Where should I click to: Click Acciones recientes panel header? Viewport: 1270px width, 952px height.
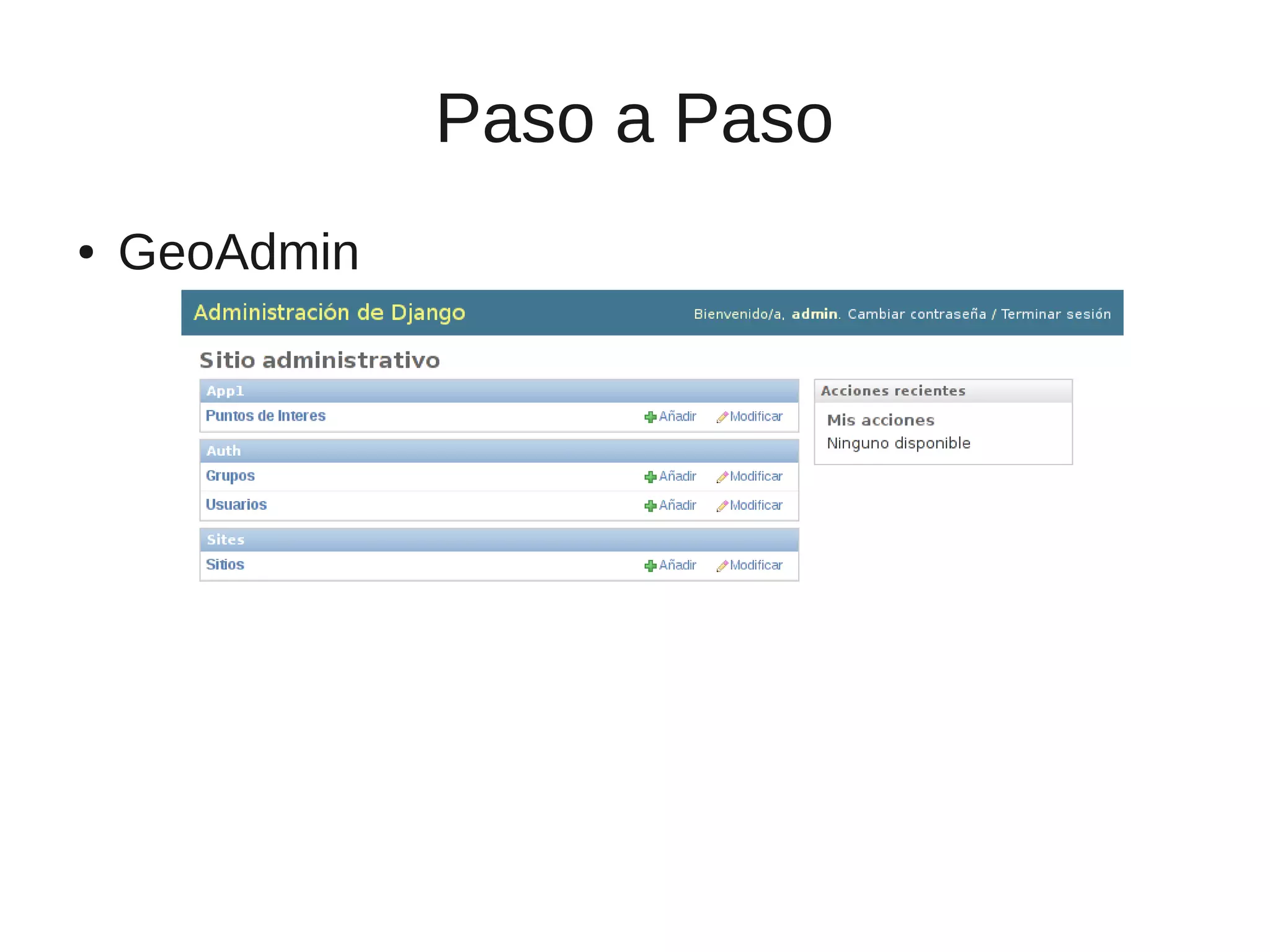click(x=943, y=391)
